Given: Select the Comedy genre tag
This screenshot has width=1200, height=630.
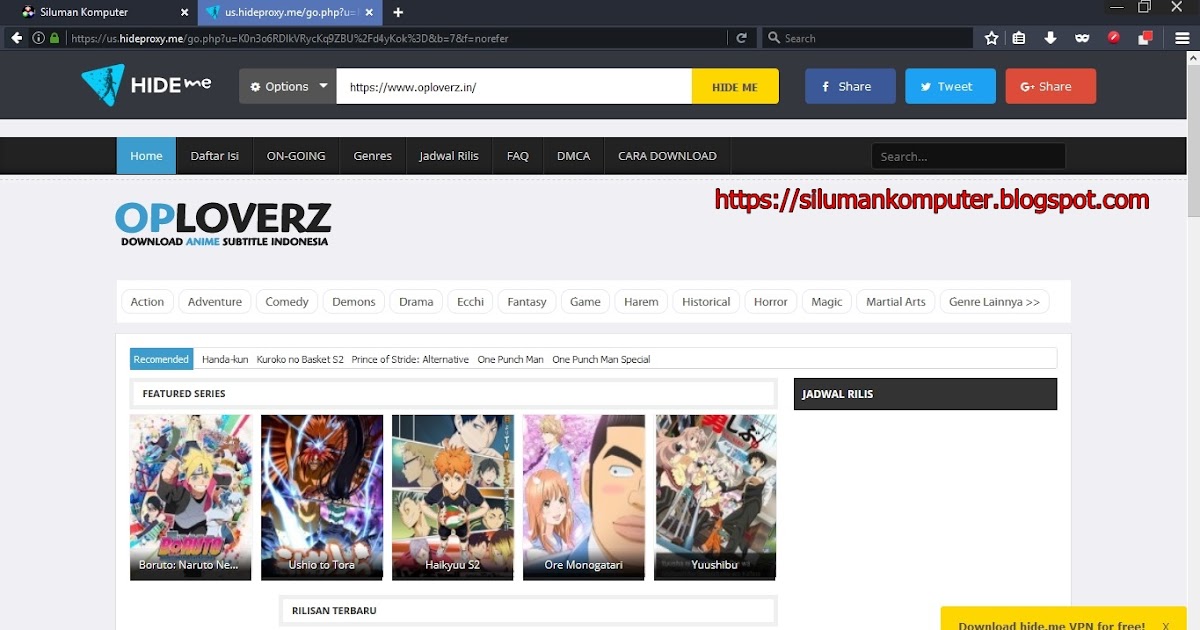Looking at the screenshot, I should (287, 302).
